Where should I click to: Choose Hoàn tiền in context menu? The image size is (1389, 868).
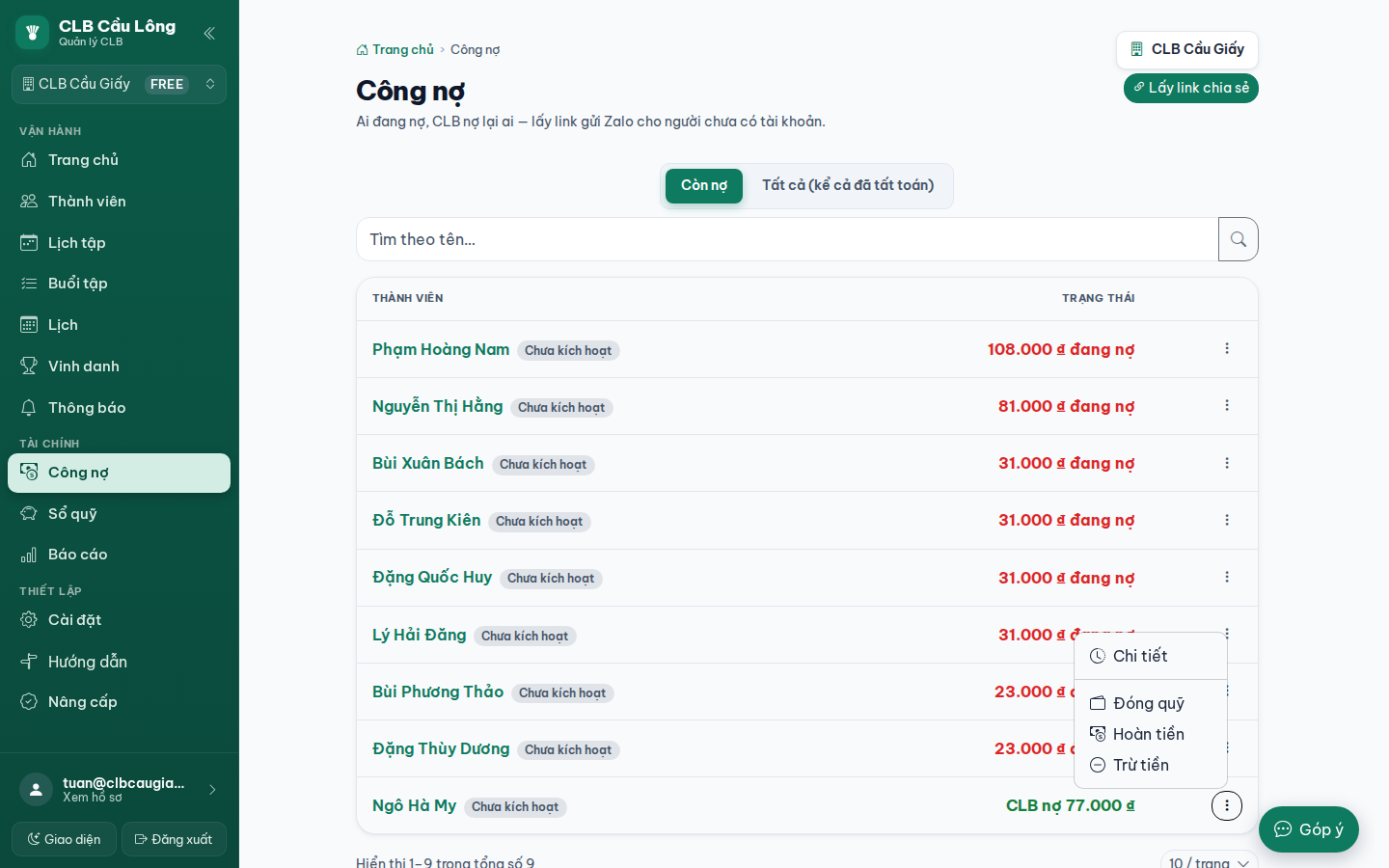pos(1151,734)
